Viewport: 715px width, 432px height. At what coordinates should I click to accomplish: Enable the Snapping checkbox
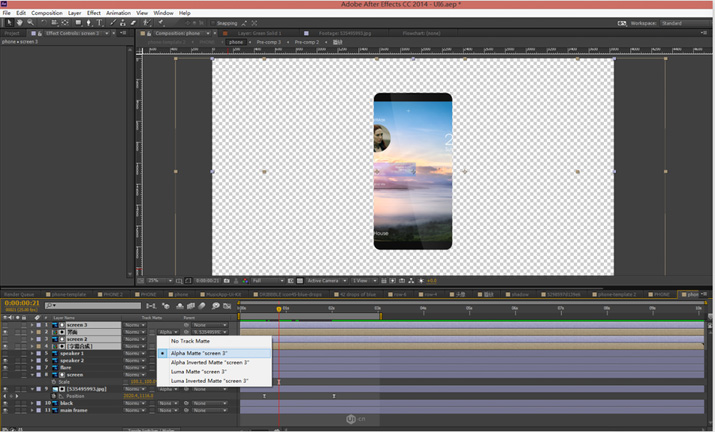click(212, 23)
